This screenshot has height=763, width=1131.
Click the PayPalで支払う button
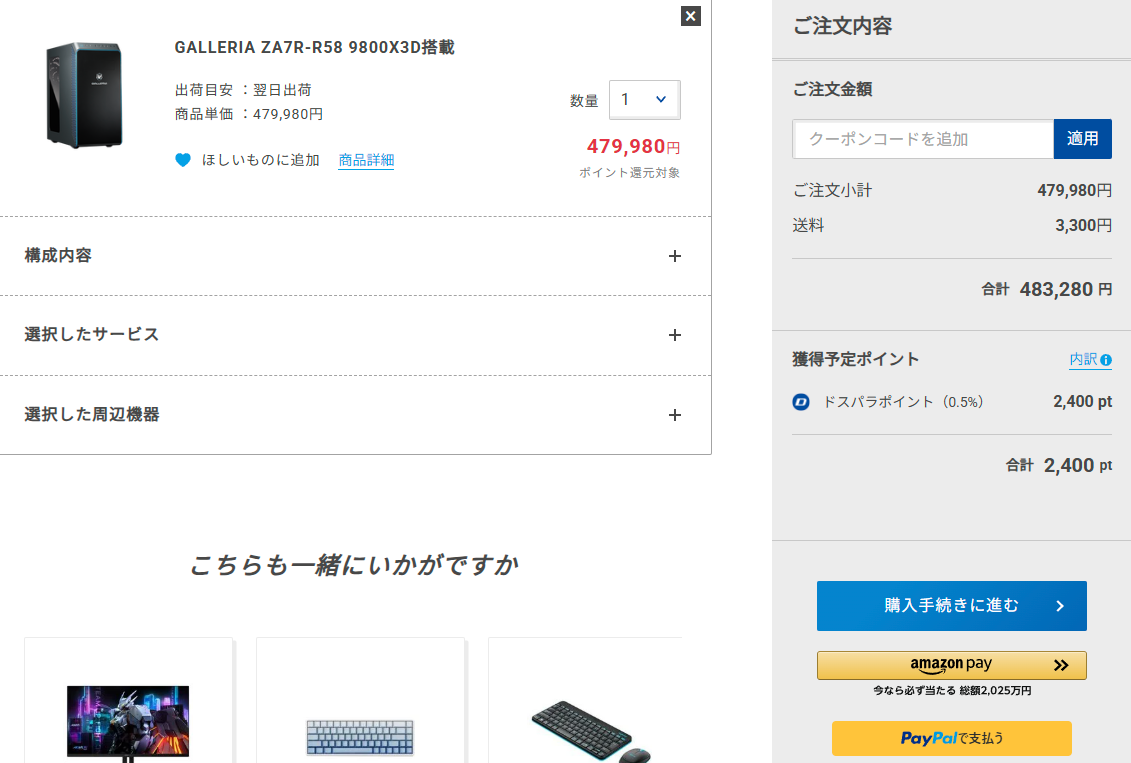(951, 738)
